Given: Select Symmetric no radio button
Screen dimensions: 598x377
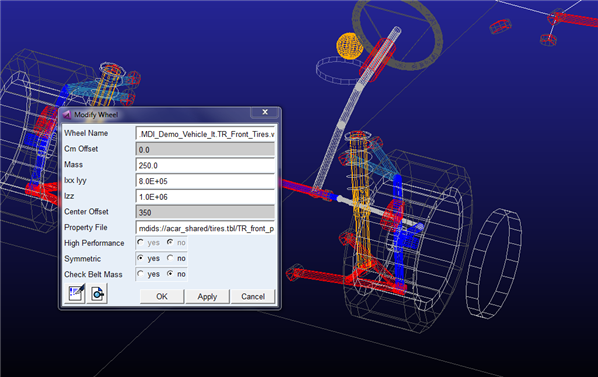Looking at the screenshot, I should coord(170,258).
